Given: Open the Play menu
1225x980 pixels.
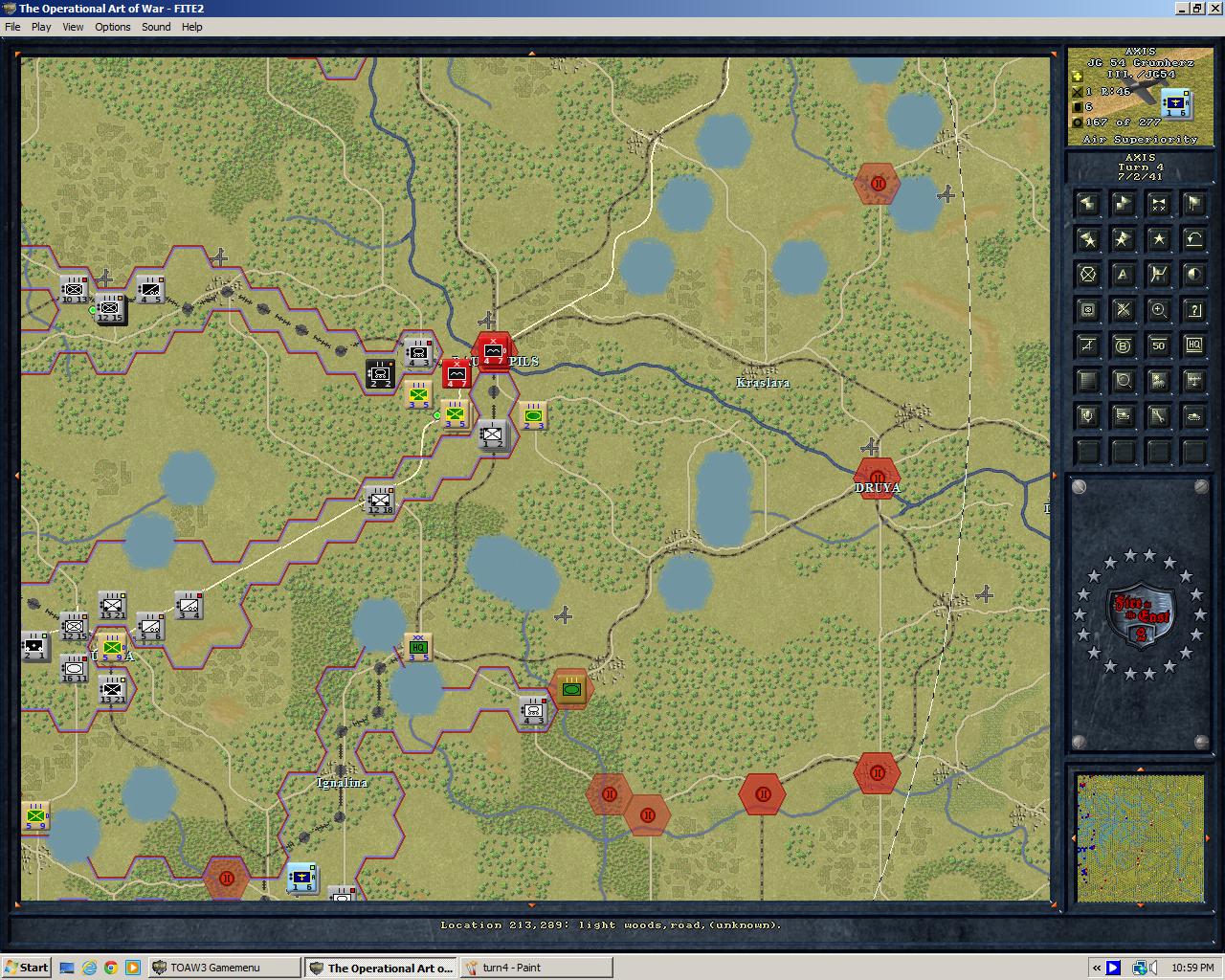Looking at the screenshot, I should [x=41, y=27].
